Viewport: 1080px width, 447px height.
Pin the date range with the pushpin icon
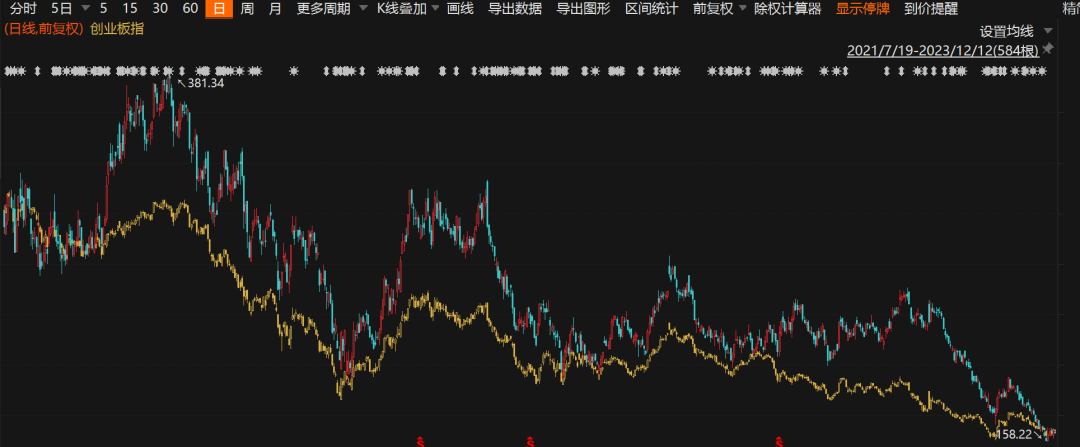click(1048, 49)
